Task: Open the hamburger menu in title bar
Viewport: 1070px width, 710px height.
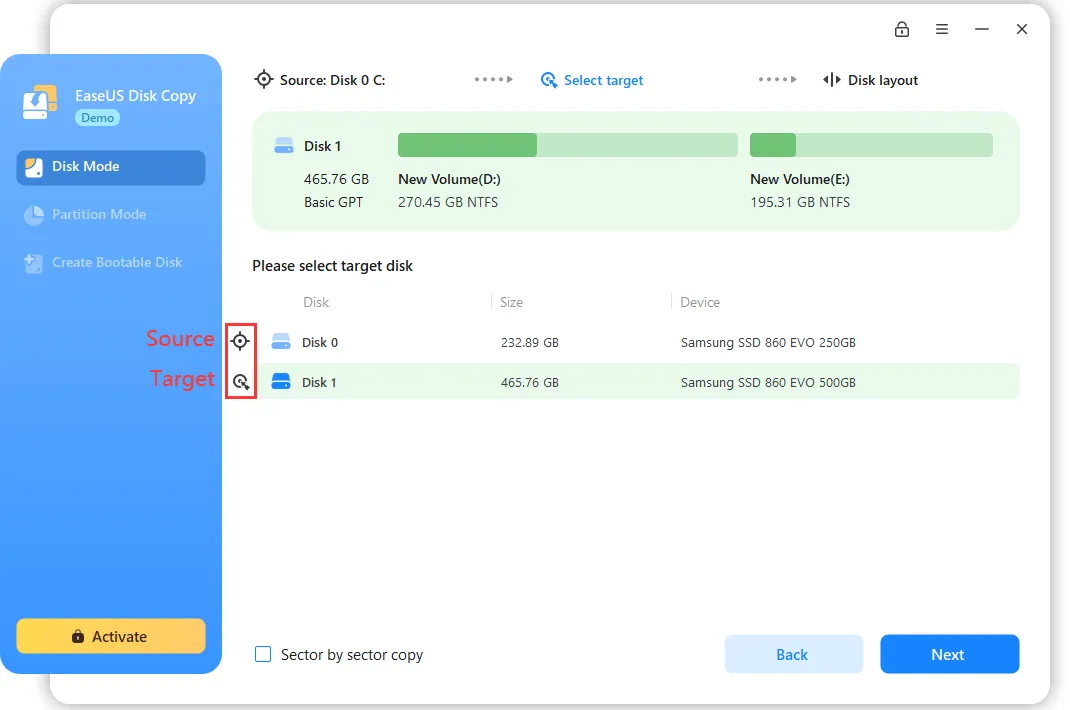Action: point(942,29)
